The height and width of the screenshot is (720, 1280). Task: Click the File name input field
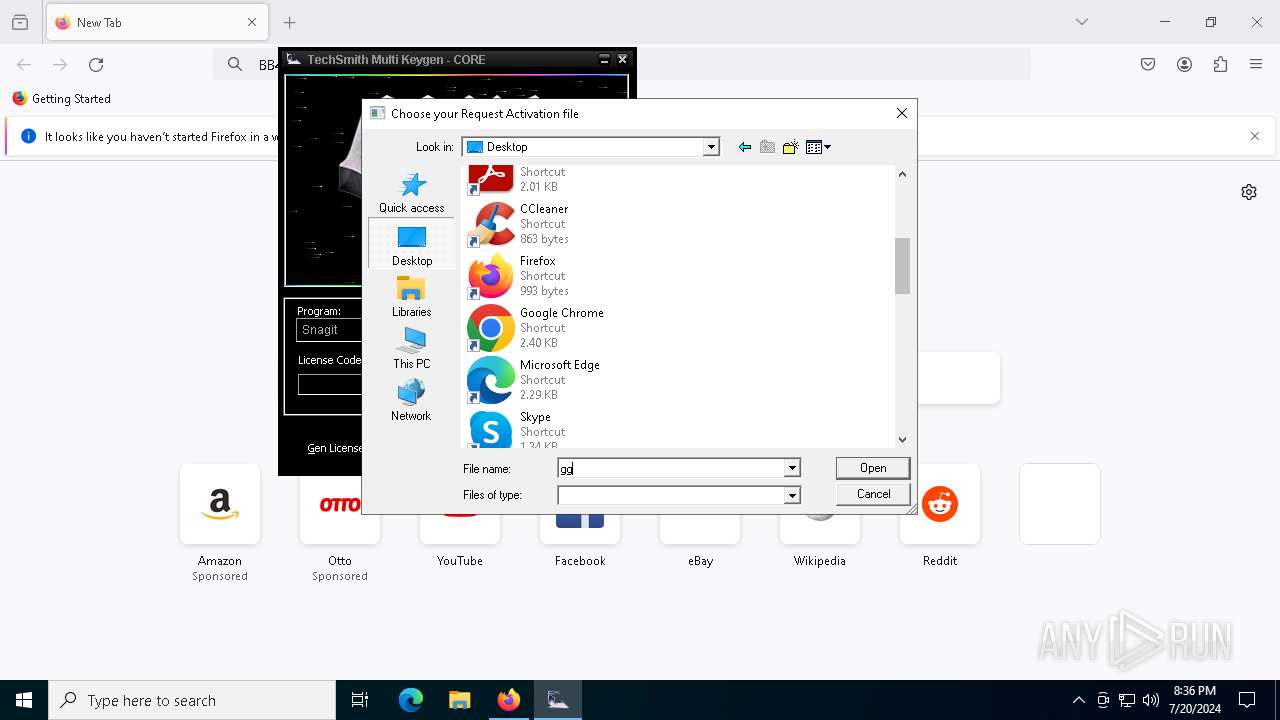(671, 468)
